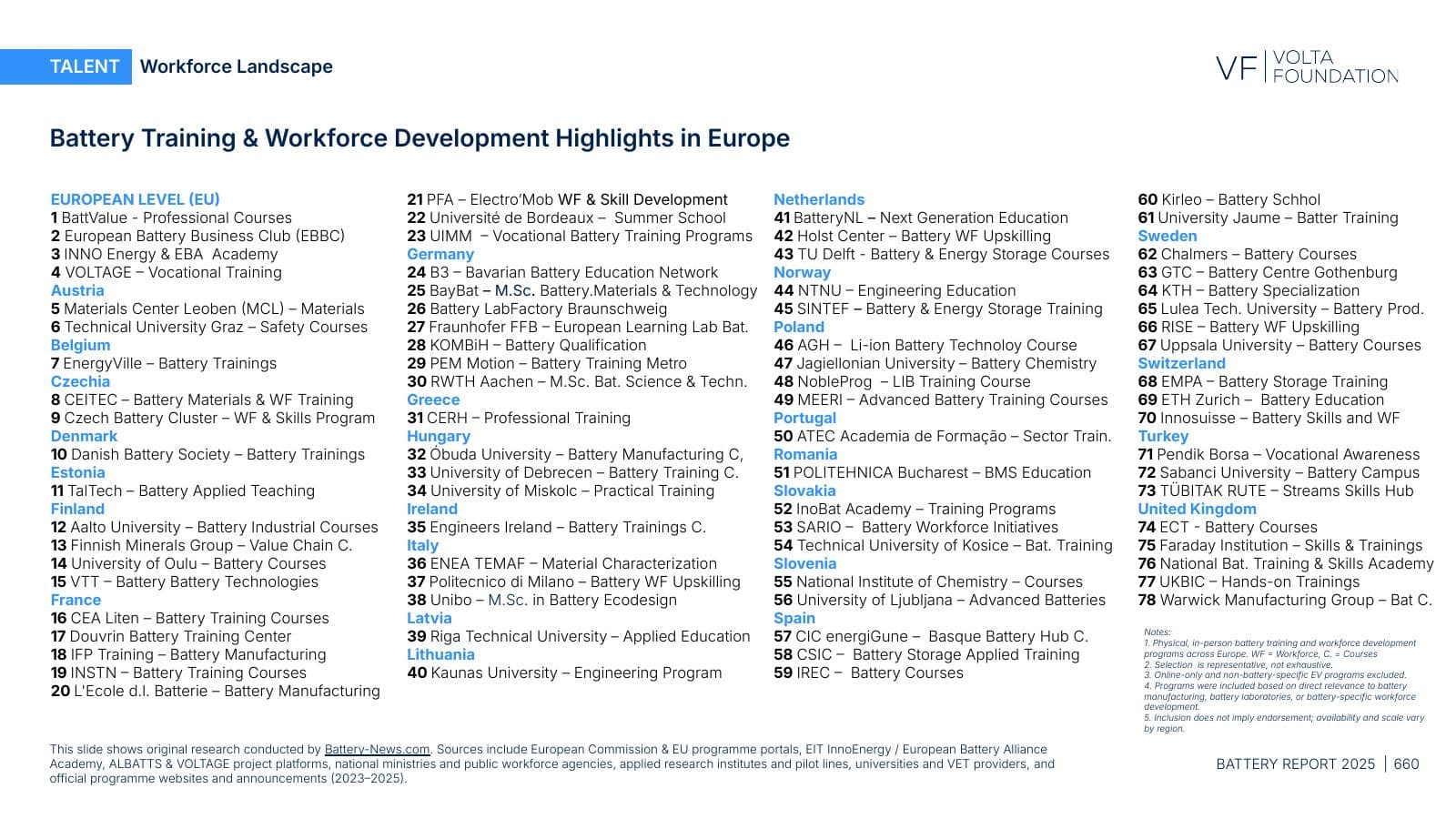Click entry 22 Université de Bordeaux
This screenshot has height=819, width=1456.
566,217
